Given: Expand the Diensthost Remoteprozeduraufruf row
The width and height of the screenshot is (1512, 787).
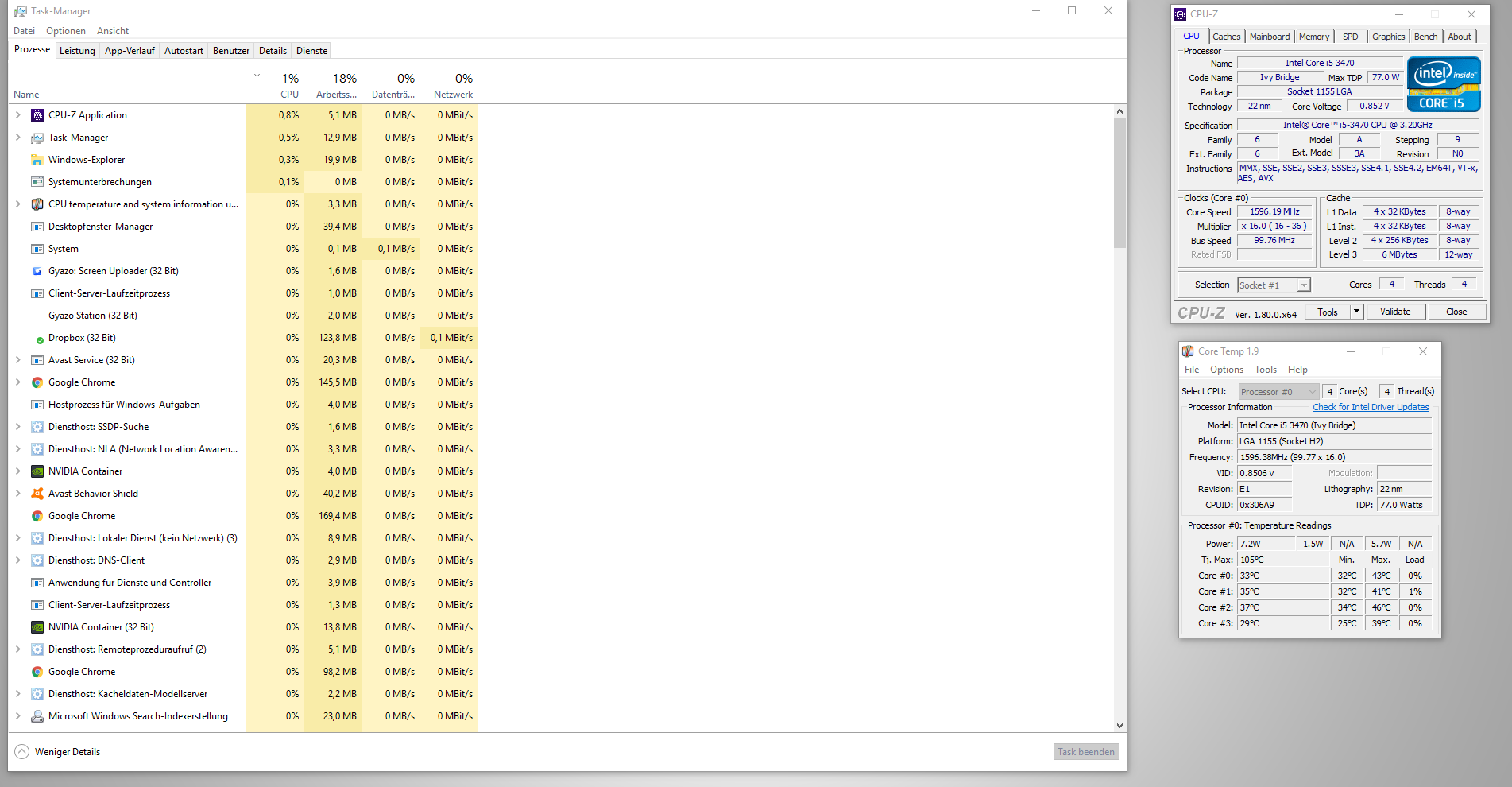Looking at the screenshot, I should pos(18,649).
